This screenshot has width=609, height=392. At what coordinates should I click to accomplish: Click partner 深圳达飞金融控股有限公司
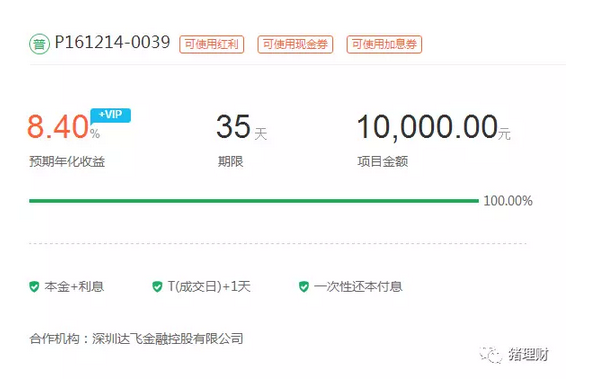coord(168,339)
